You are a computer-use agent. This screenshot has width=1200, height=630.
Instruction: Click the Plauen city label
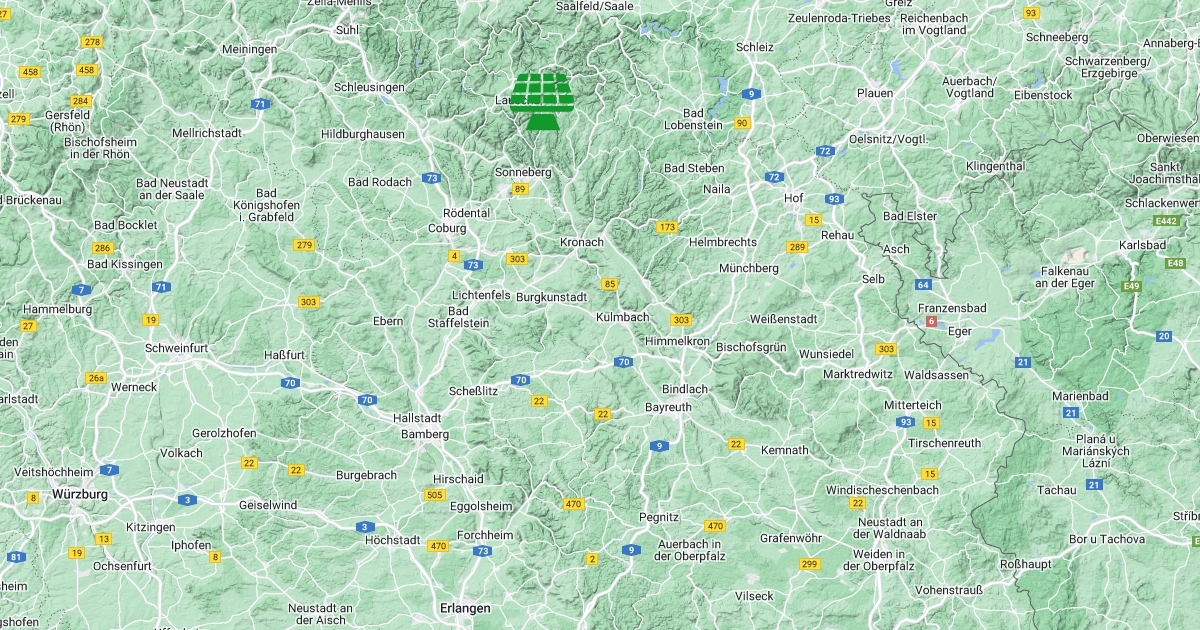click(x=875, y=93)
